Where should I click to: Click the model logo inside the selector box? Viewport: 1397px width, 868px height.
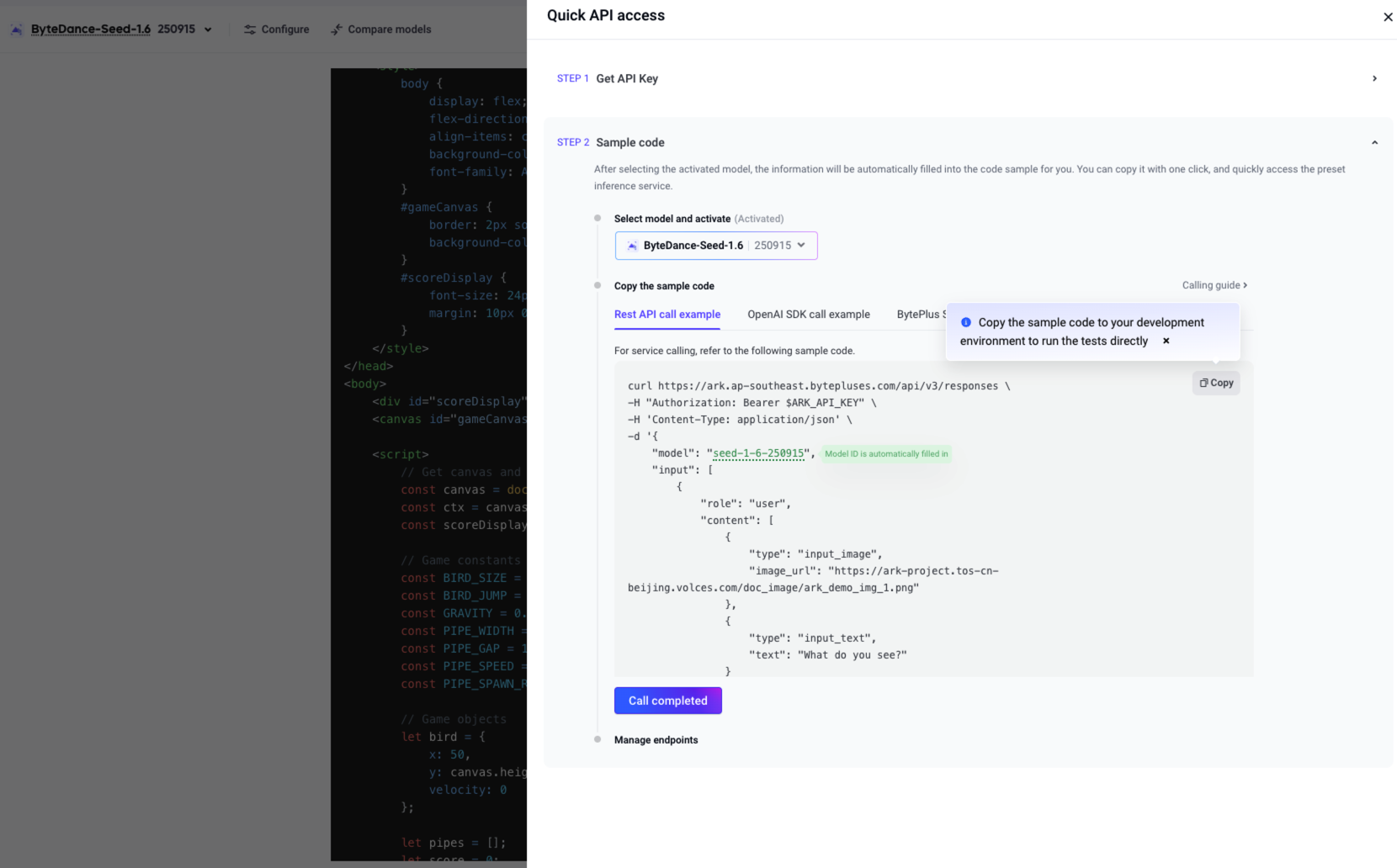pyautogui.click(x=632, y=246)
